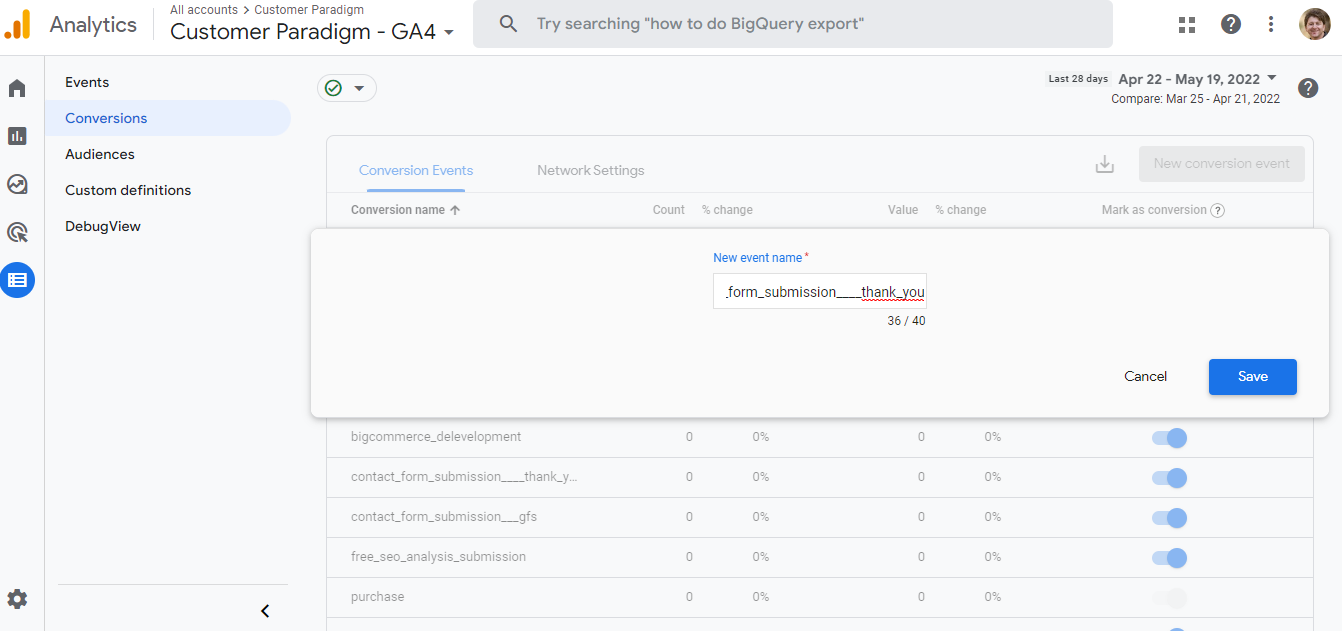Toggle free_seo_analysis_submission conversion switch

(x=1169, y=558)
